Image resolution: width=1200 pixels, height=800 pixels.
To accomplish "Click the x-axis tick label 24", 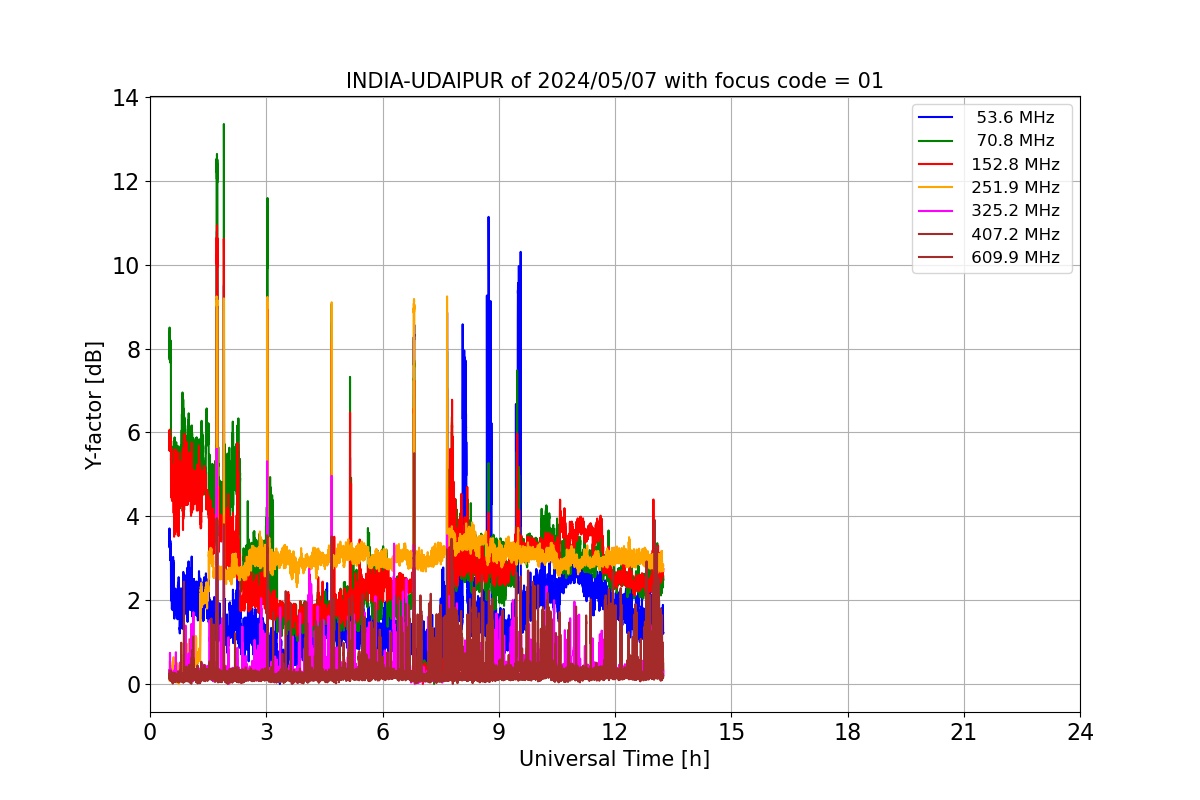I will tap(1080, 732).
